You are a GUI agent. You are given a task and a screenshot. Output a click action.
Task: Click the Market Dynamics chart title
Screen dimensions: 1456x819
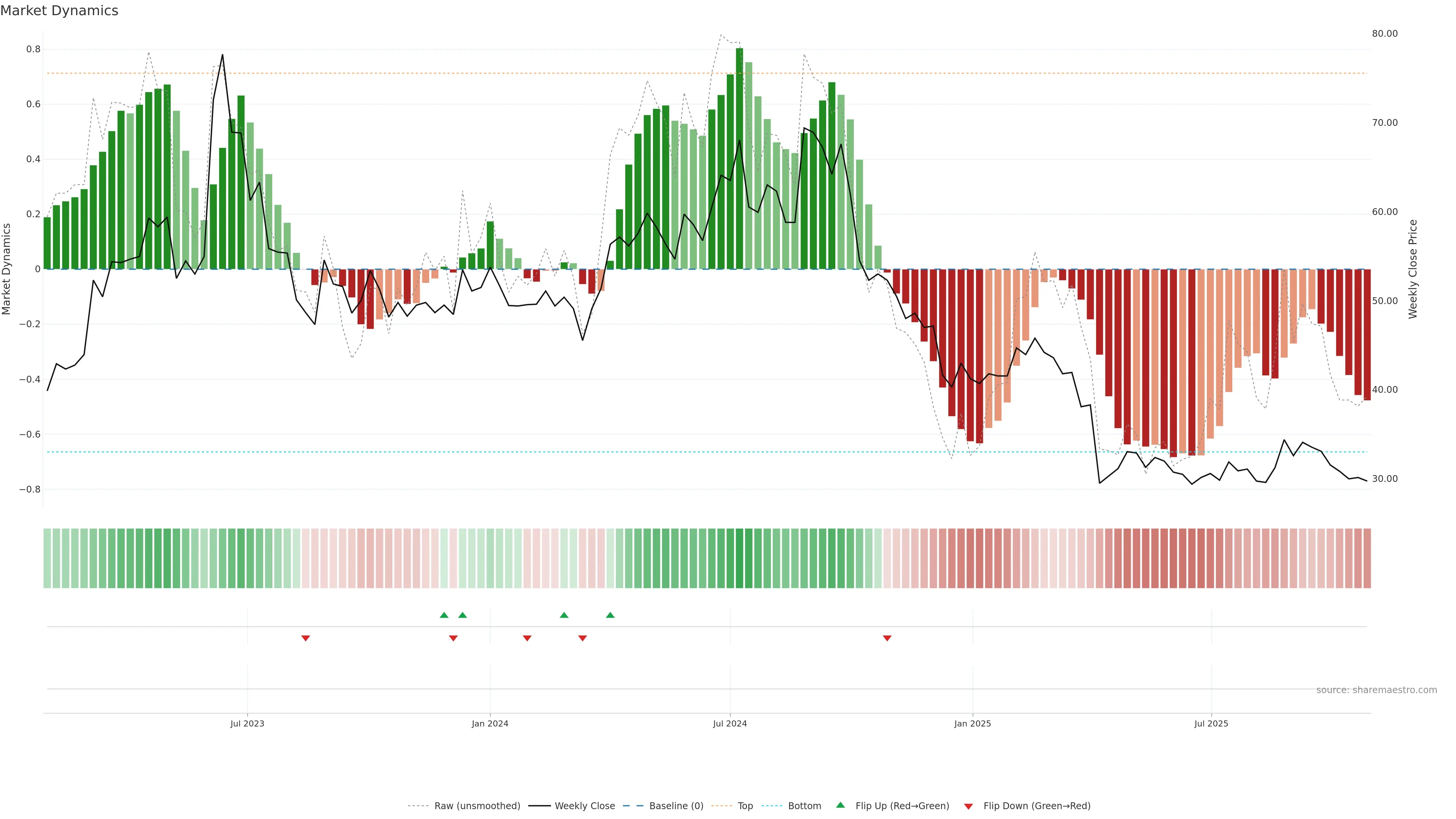(60, 11)
